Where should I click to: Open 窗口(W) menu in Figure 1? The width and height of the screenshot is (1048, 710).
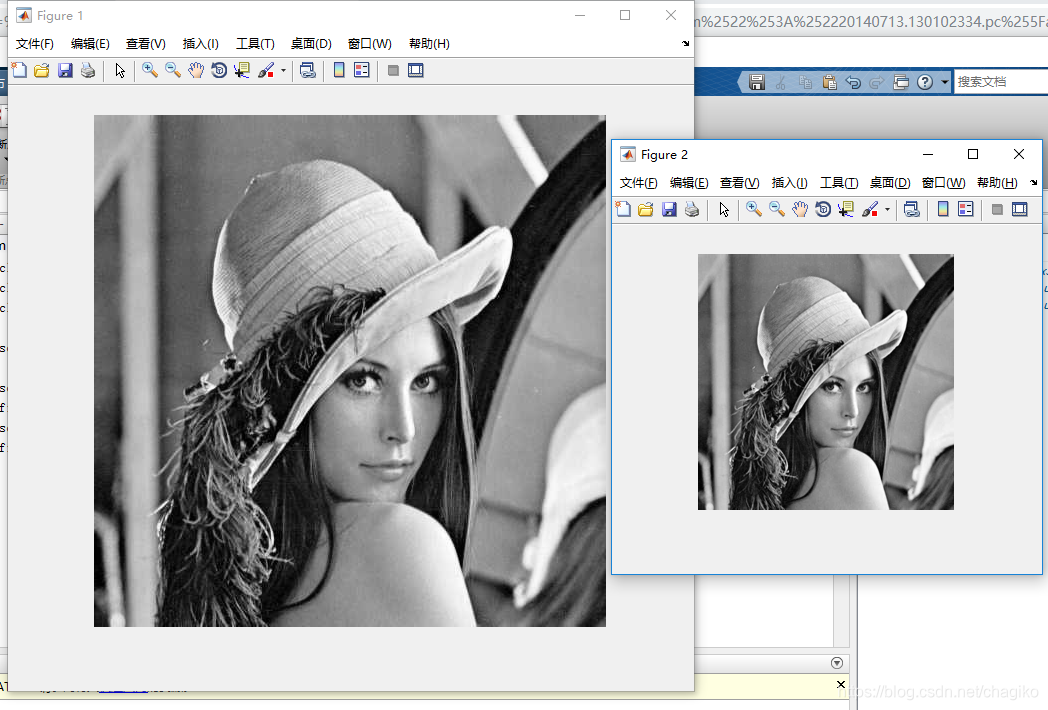coord(370,43)
